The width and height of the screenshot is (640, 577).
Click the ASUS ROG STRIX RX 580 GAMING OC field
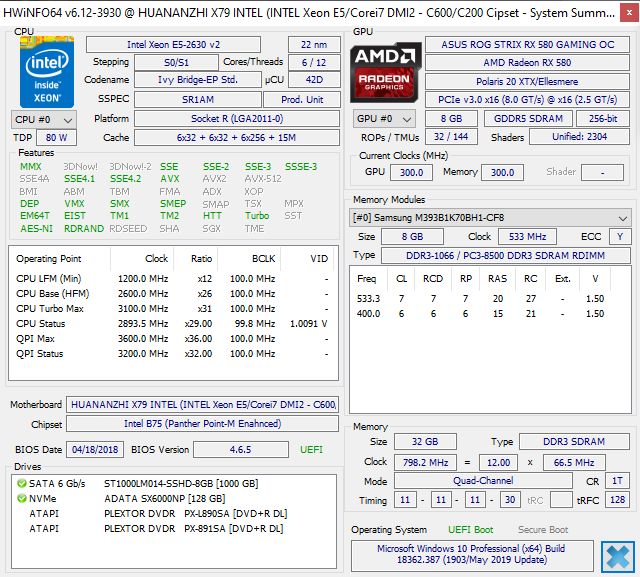click(x=527, y=44)
